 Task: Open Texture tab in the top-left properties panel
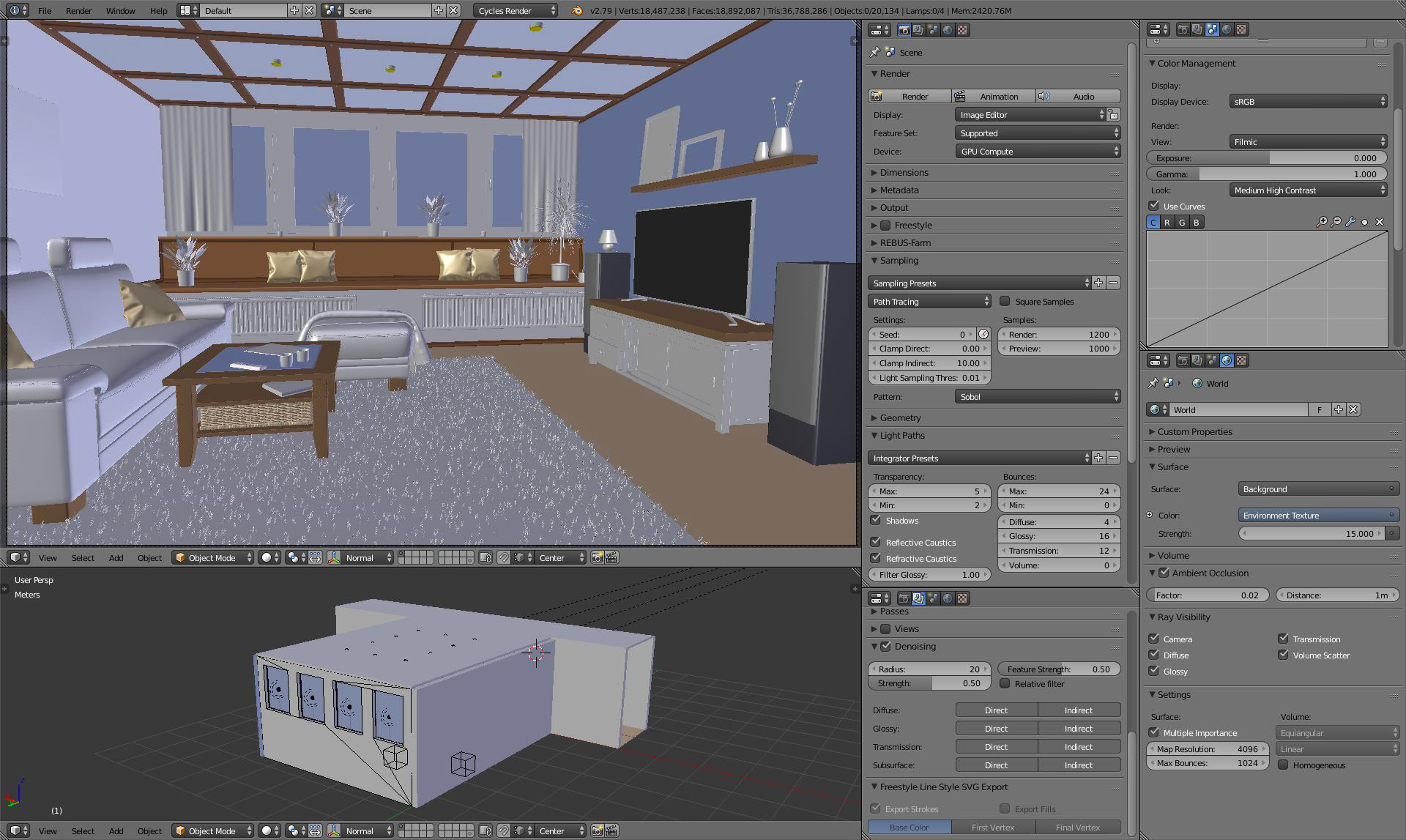(x=962, y=30)
